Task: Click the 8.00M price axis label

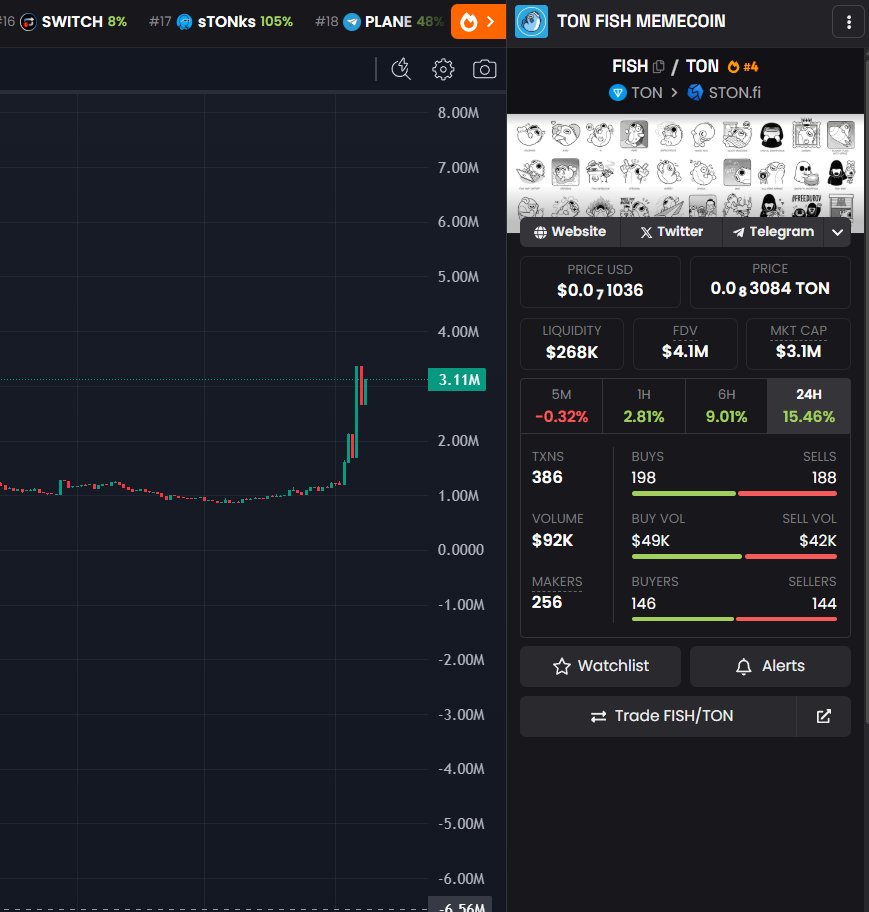Action: click(x=458, y=113)
